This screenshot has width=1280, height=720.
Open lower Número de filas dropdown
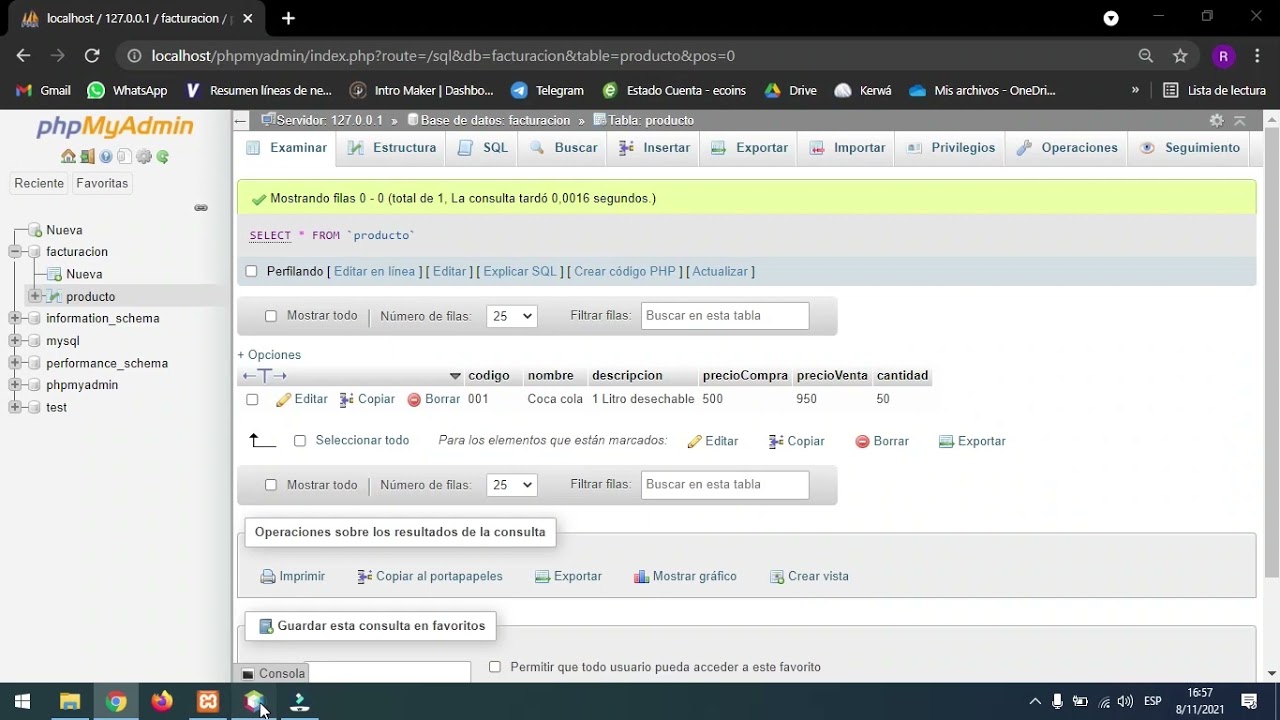pos(512,485)
